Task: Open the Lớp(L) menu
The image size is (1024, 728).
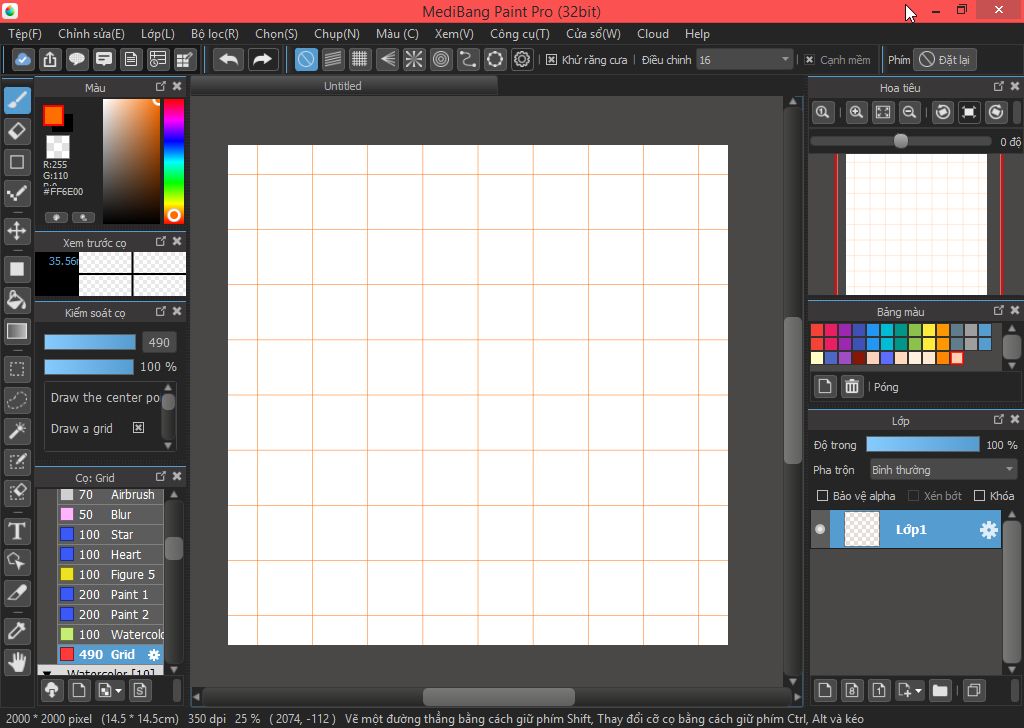Action: [158, 34]
